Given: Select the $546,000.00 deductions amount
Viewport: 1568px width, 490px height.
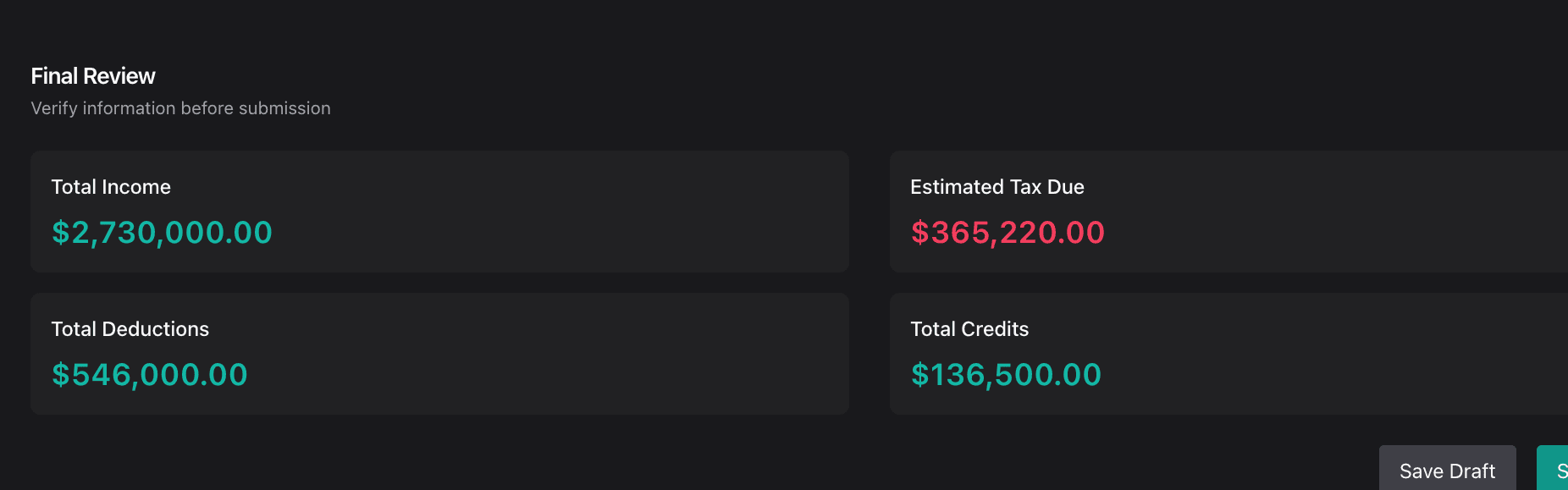Looking at the screenshot, I should (150, 375).
